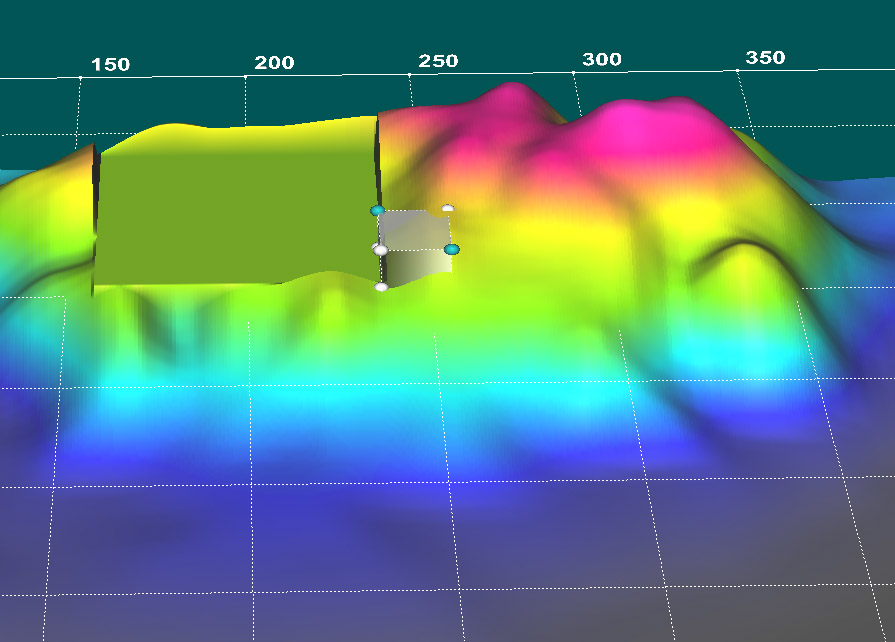Click the axis label 200
Screen dimensions: 895x642
[x=275, y=63]
